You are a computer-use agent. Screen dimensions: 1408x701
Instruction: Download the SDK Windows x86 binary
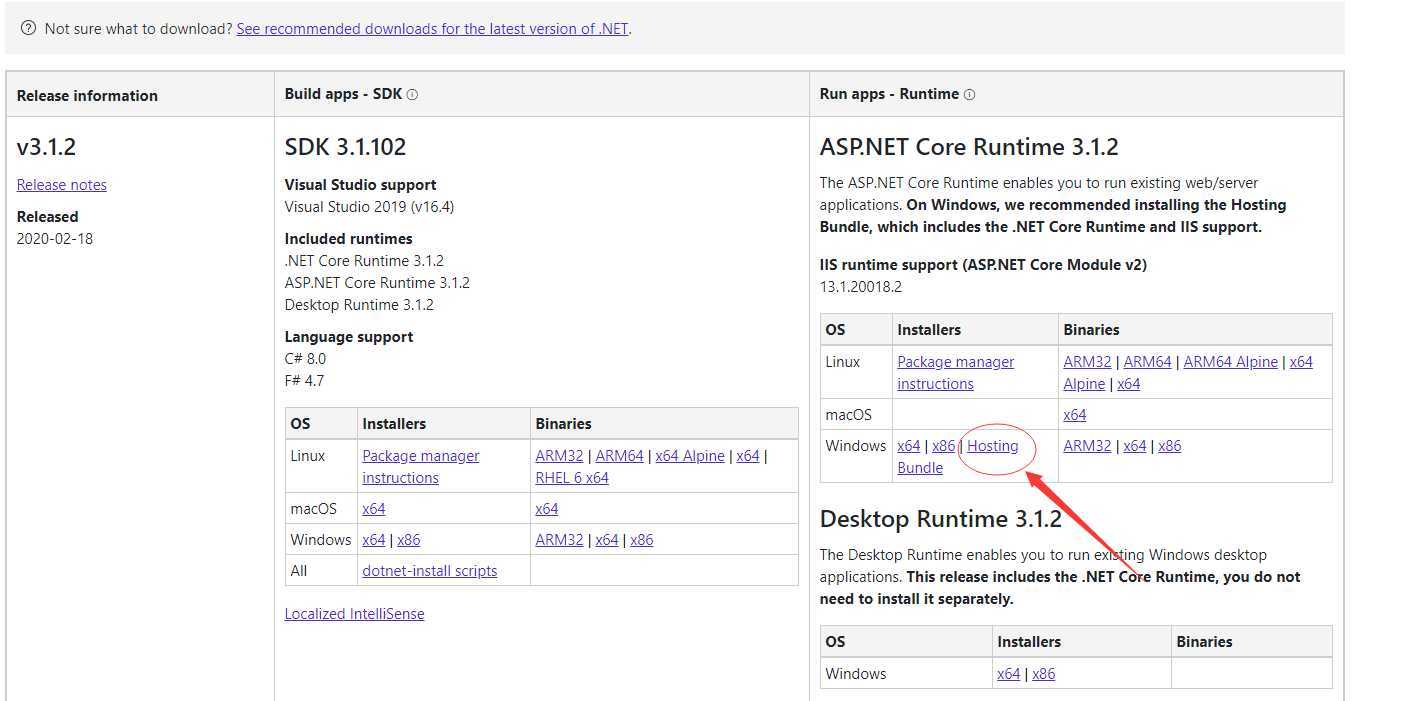(x=642, y=540)
